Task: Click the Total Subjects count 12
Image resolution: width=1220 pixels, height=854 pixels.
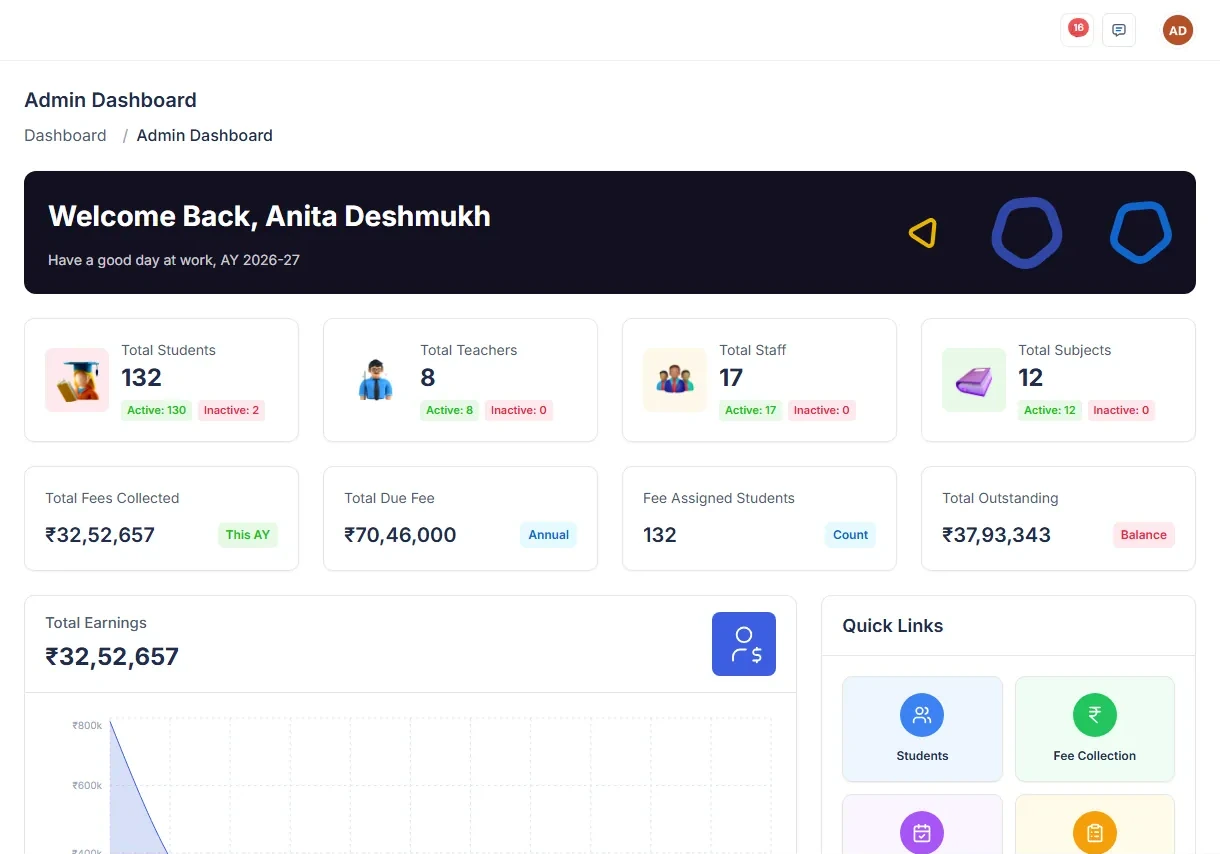Action: [x=1031, y=377]
